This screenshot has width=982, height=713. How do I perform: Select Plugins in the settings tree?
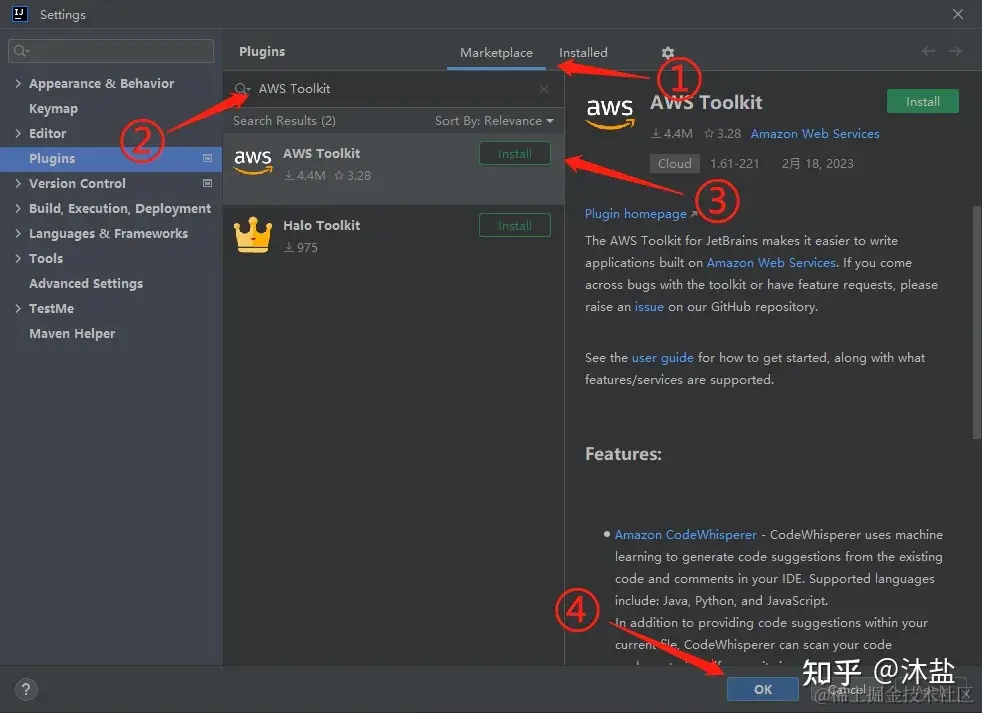pyautogui.click(x=111, y=159)
